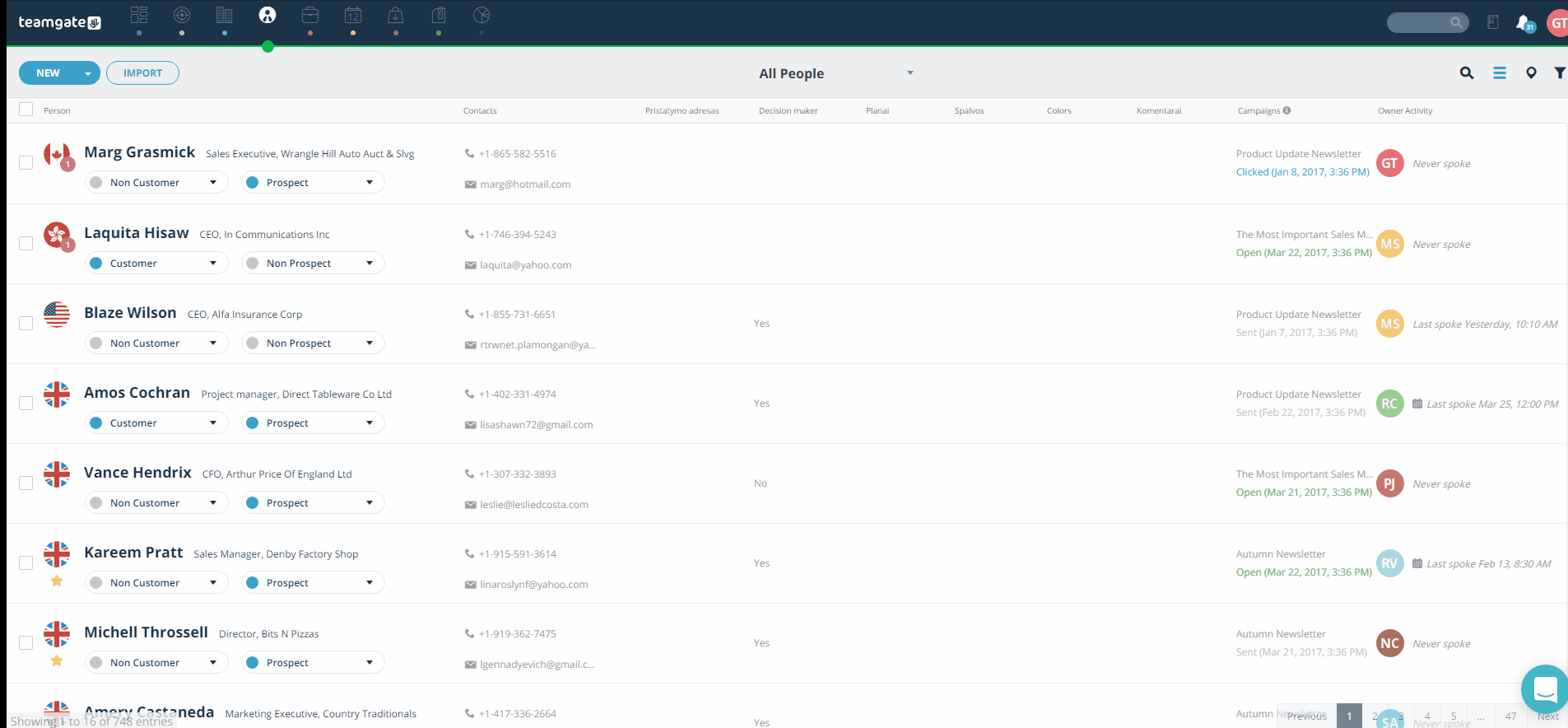Open the notifications bell icon
Image resolution: width=1568 pixels, height=728 pixels.
pyautogui.click(x=1524, y=23)
